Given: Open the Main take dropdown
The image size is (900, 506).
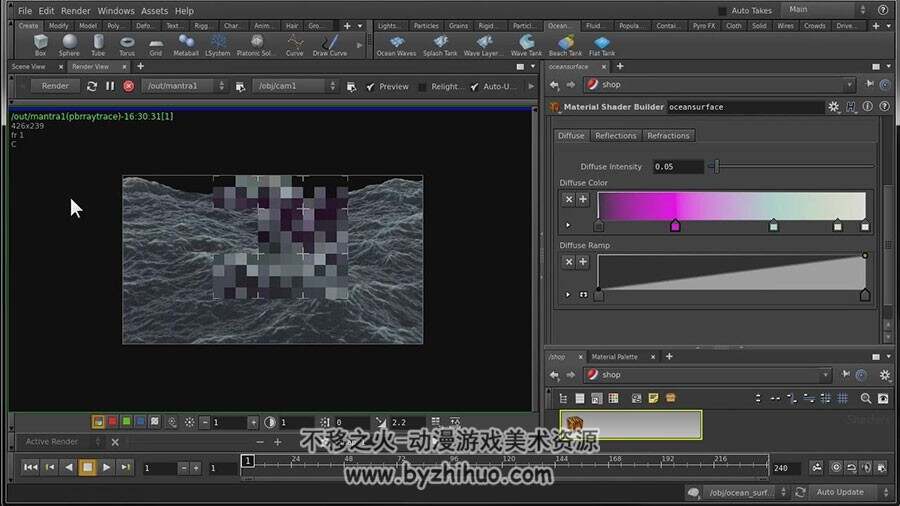Looking at the screenshot, I should (826, 10).
